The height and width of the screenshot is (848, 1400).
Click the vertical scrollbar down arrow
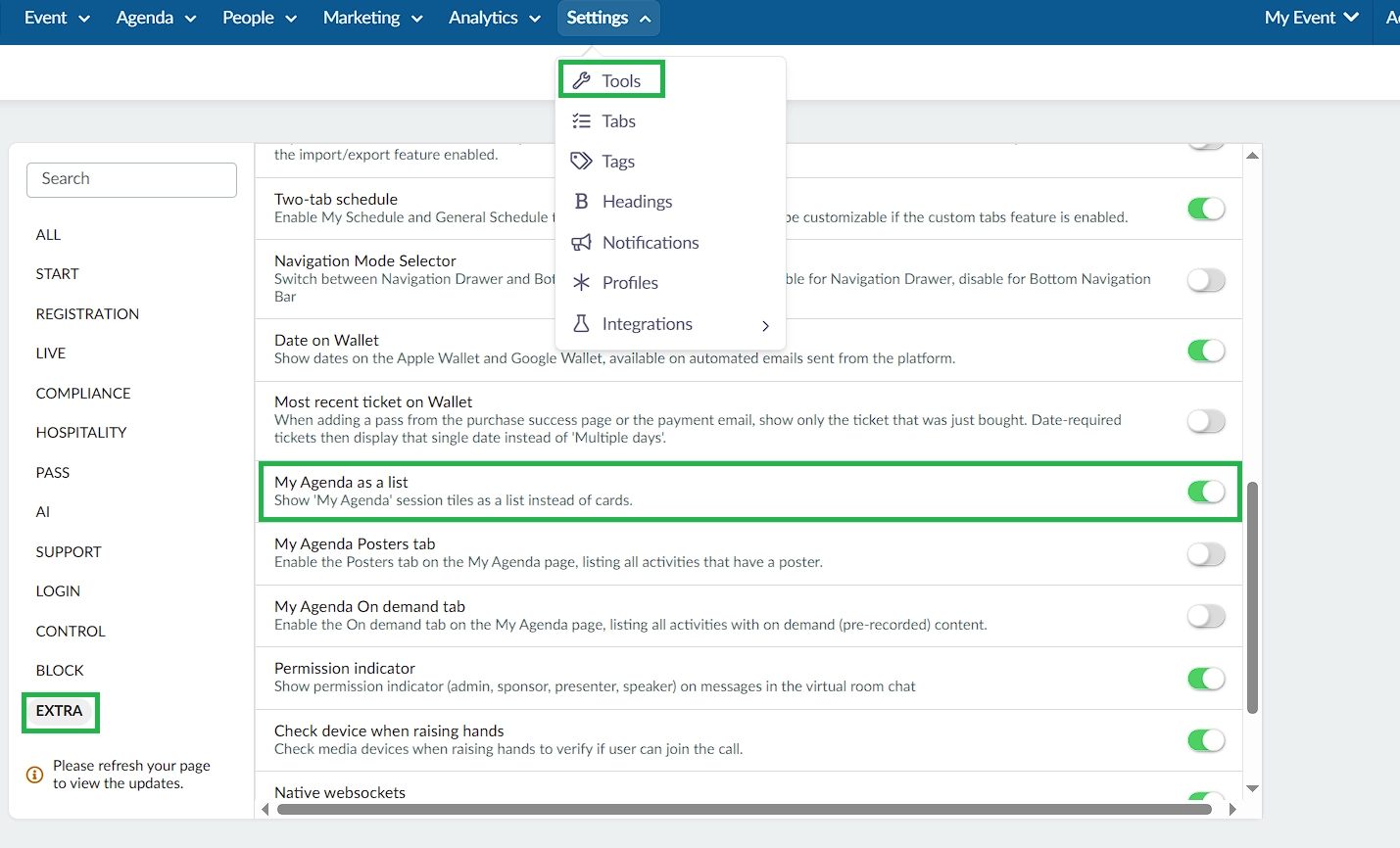(x=1252, y=789)
